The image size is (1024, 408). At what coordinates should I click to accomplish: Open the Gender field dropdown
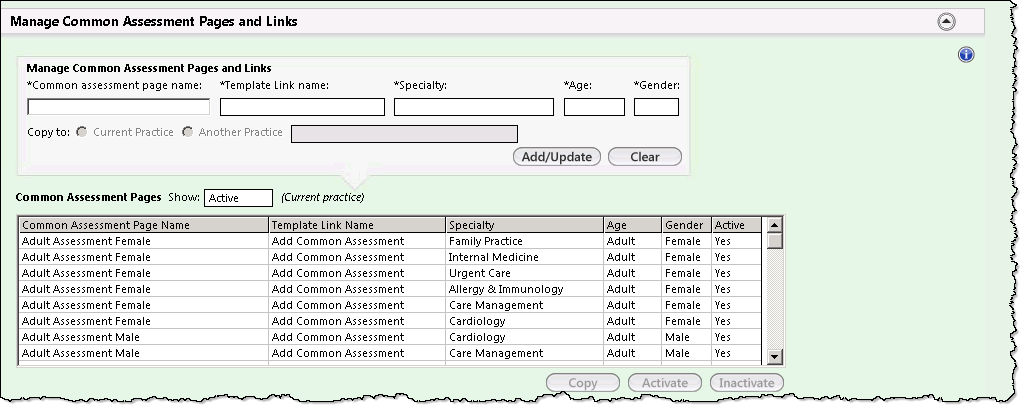click(x=656, y=107)
